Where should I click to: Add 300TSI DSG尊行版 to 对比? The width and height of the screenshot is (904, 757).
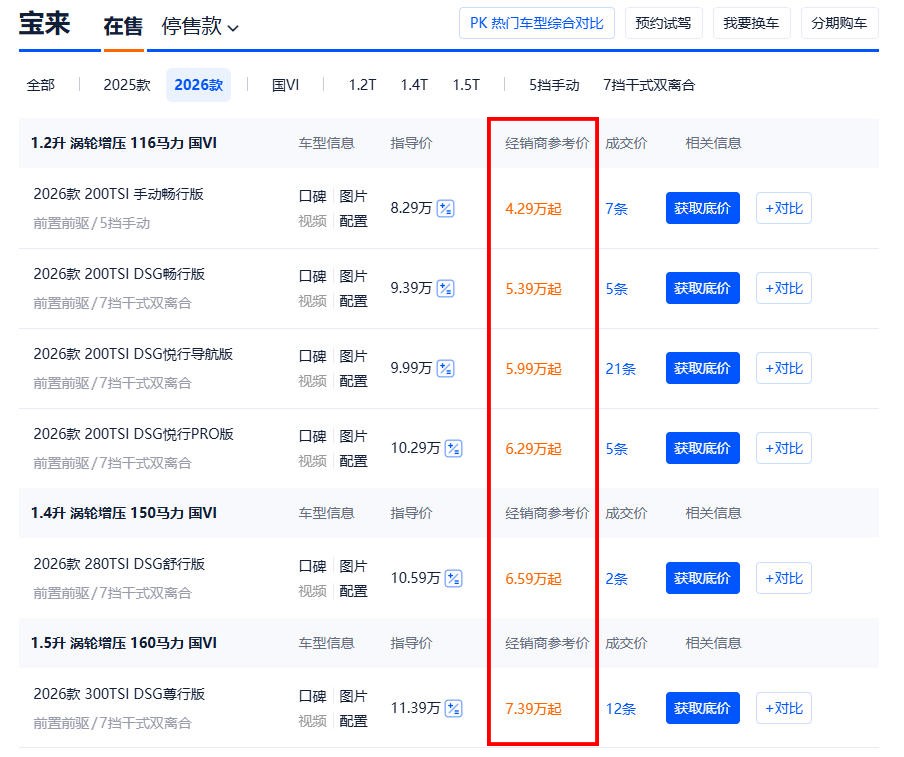click(783, 708)
